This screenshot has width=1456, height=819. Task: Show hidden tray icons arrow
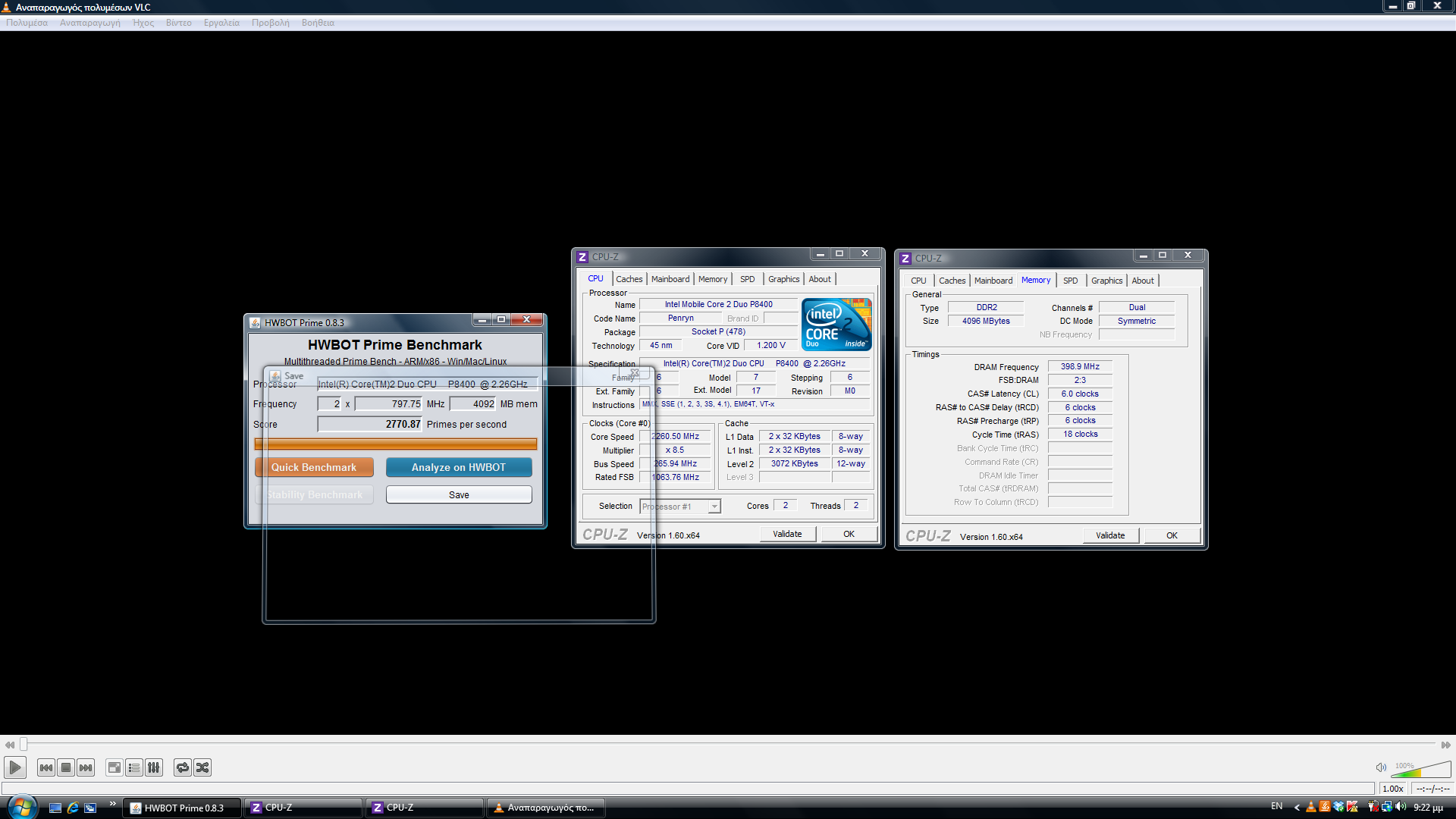tap(1297, 808)
